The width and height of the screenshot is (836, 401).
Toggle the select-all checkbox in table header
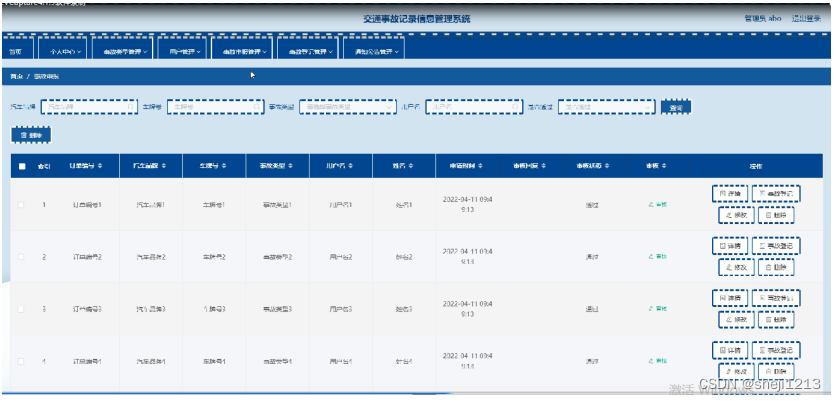pos(22,166)
